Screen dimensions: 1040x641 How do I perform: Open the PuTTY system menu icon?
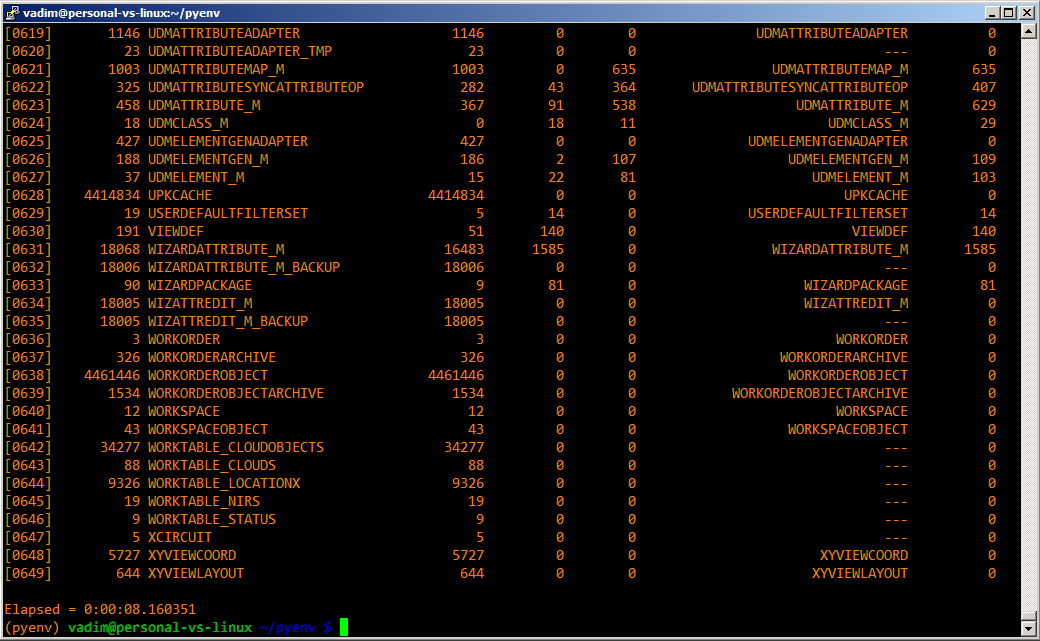12,11
